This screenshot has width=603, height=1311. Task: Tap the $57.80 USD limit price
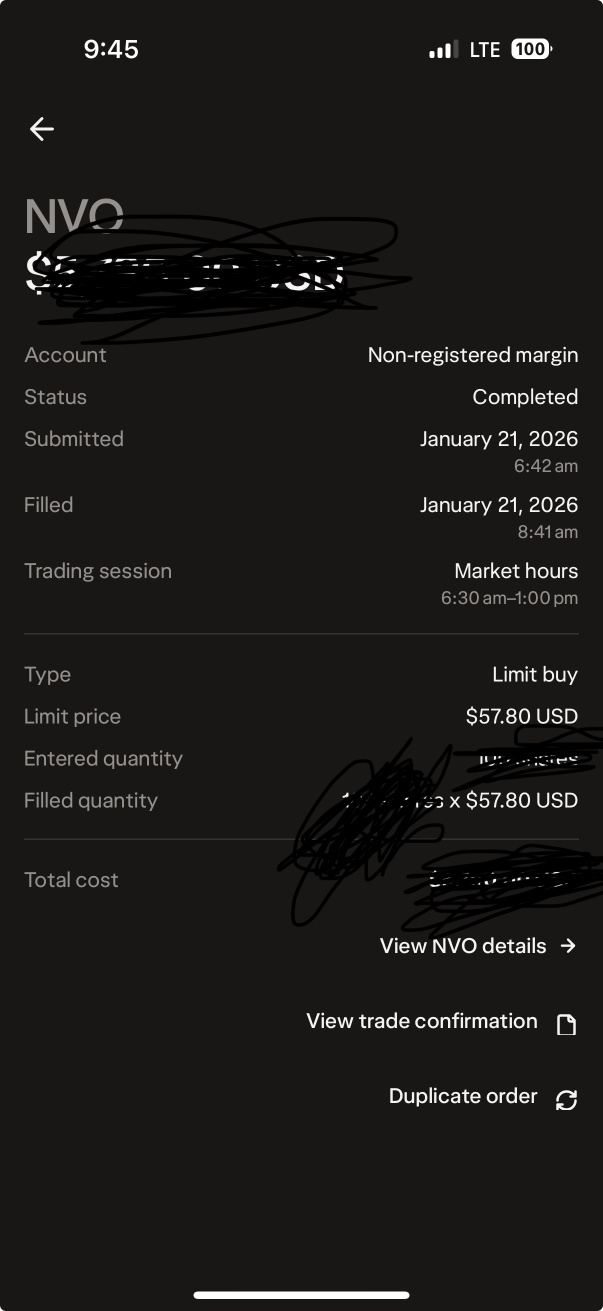coord(522,717)
